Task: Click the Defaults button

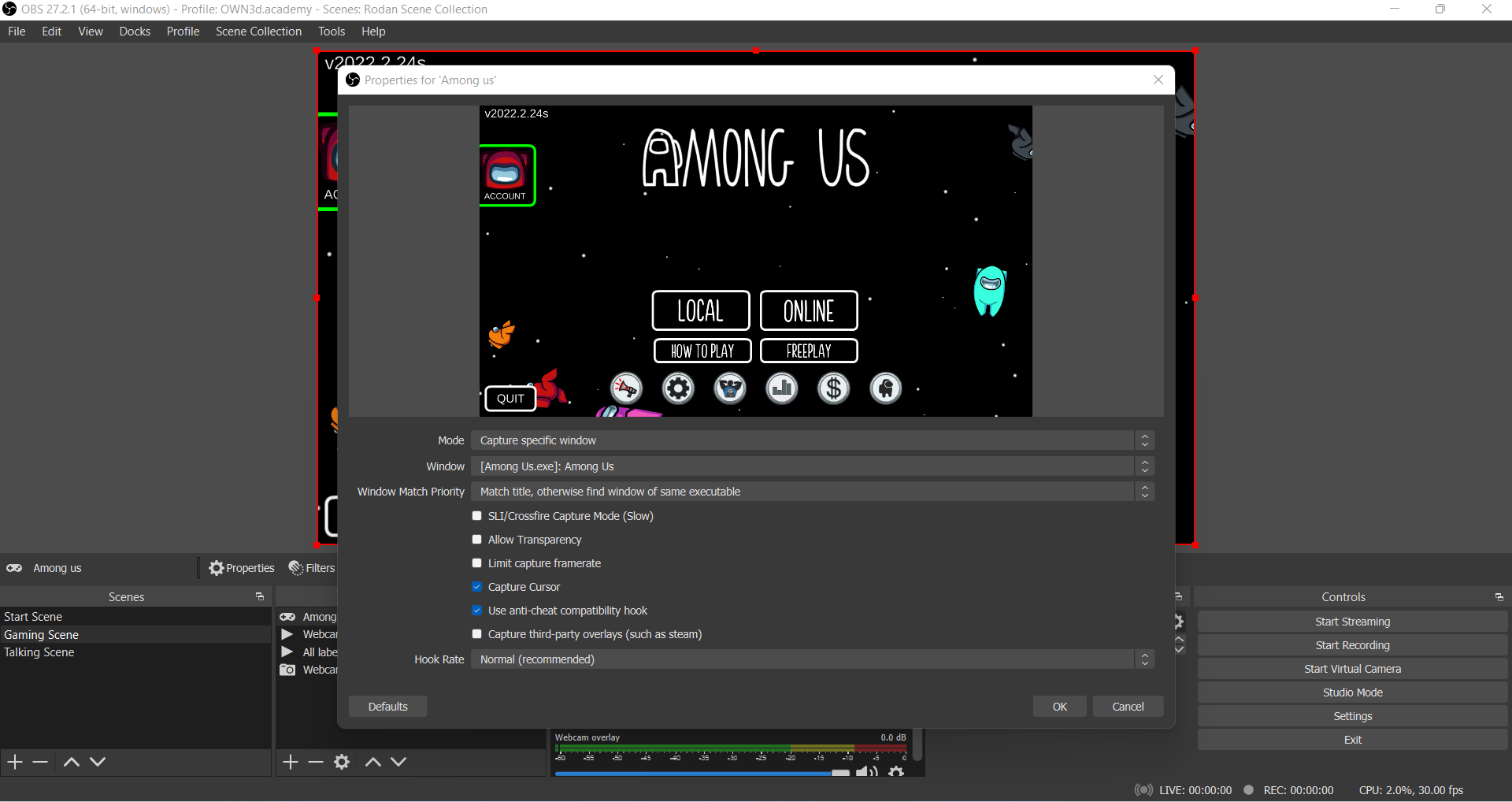Action: (387, 707)
